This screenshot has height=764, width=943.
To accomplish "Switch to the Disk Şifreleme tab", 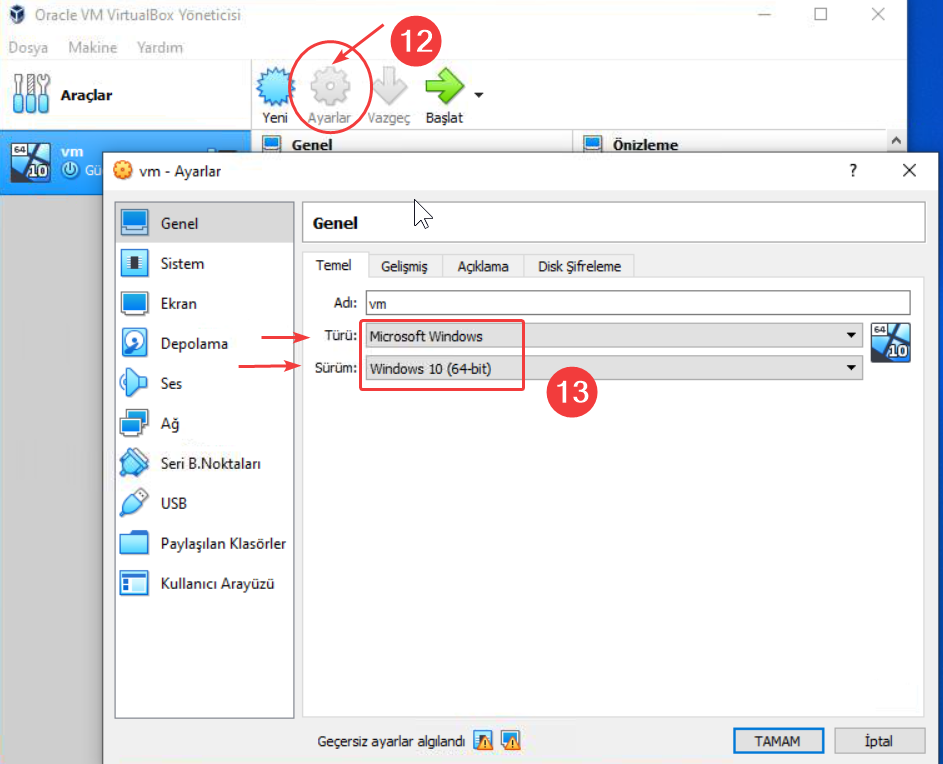I will tap(579, 266).
